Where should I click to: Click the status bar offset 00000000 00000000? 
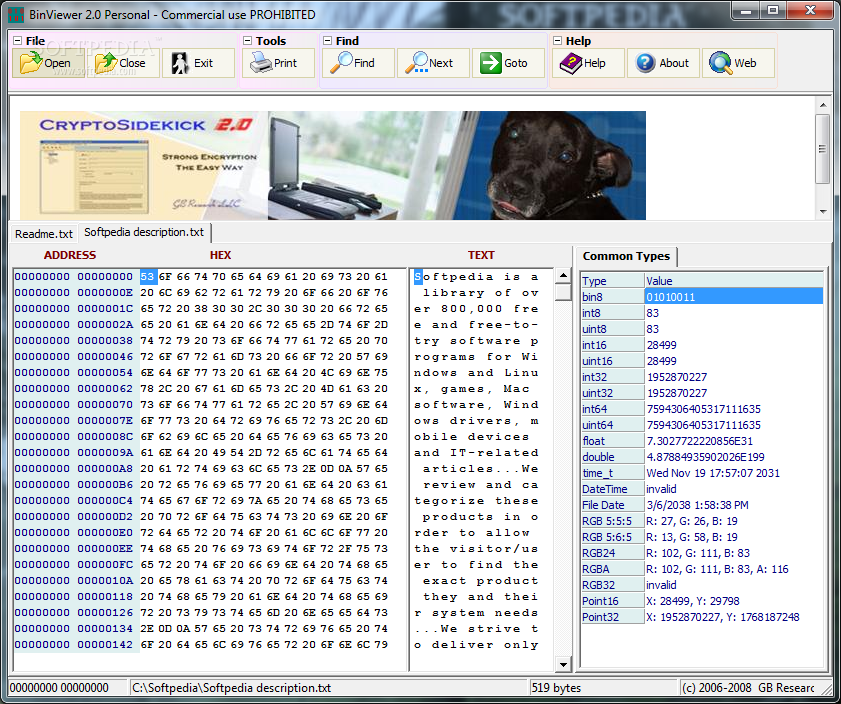[59, 688]
